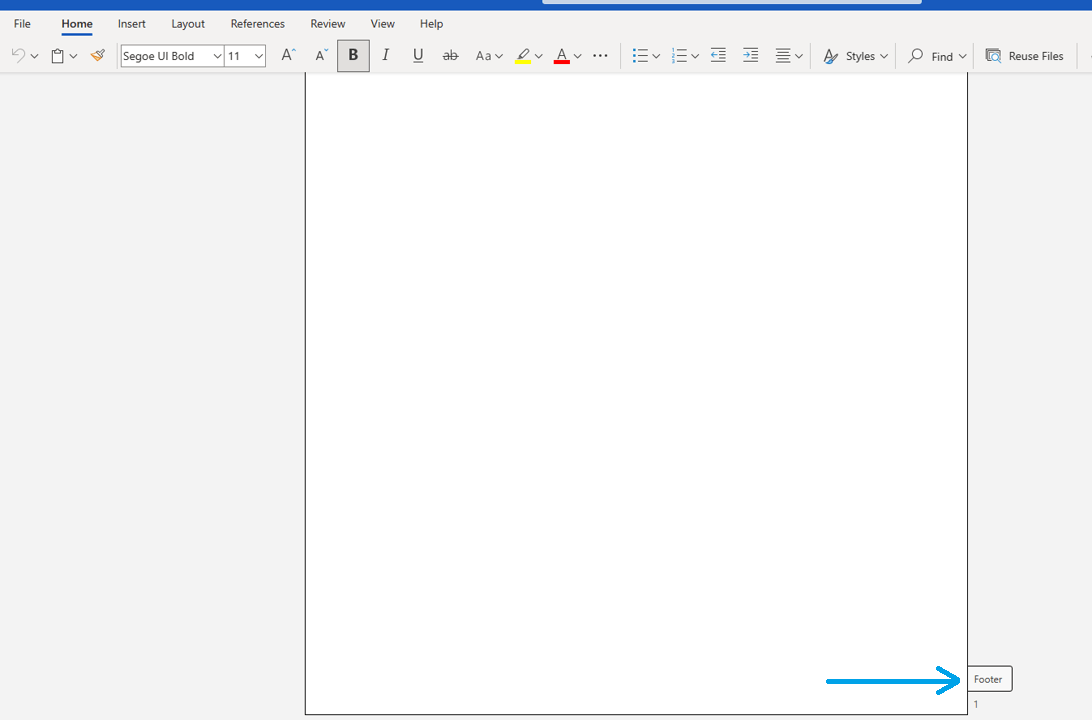Select the Home tab
1092x720 pixels.
coord(77,24)
